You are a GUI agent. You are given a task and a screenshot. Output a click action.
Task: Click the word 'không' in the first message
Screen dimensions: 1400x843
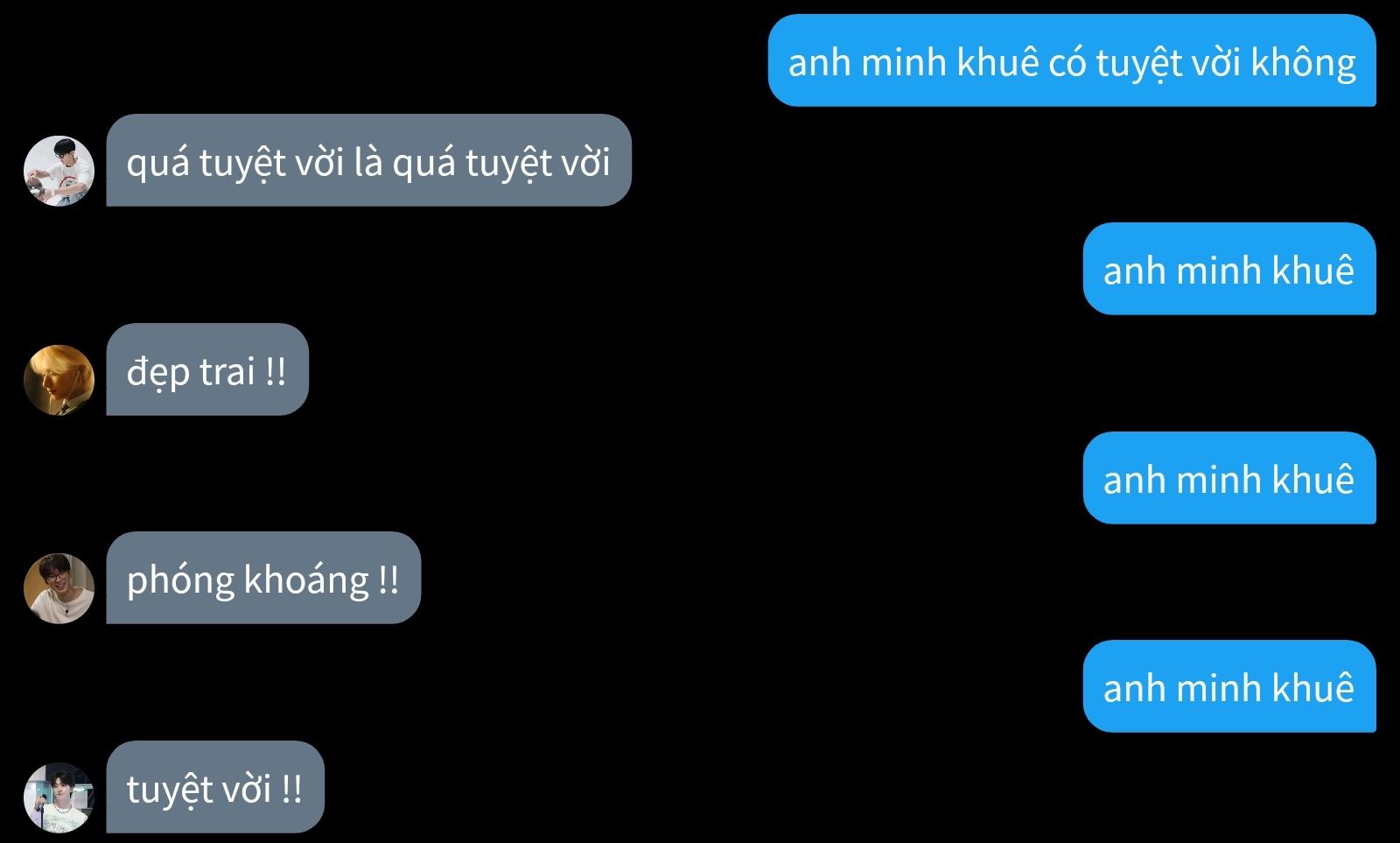coord(1304,63)
